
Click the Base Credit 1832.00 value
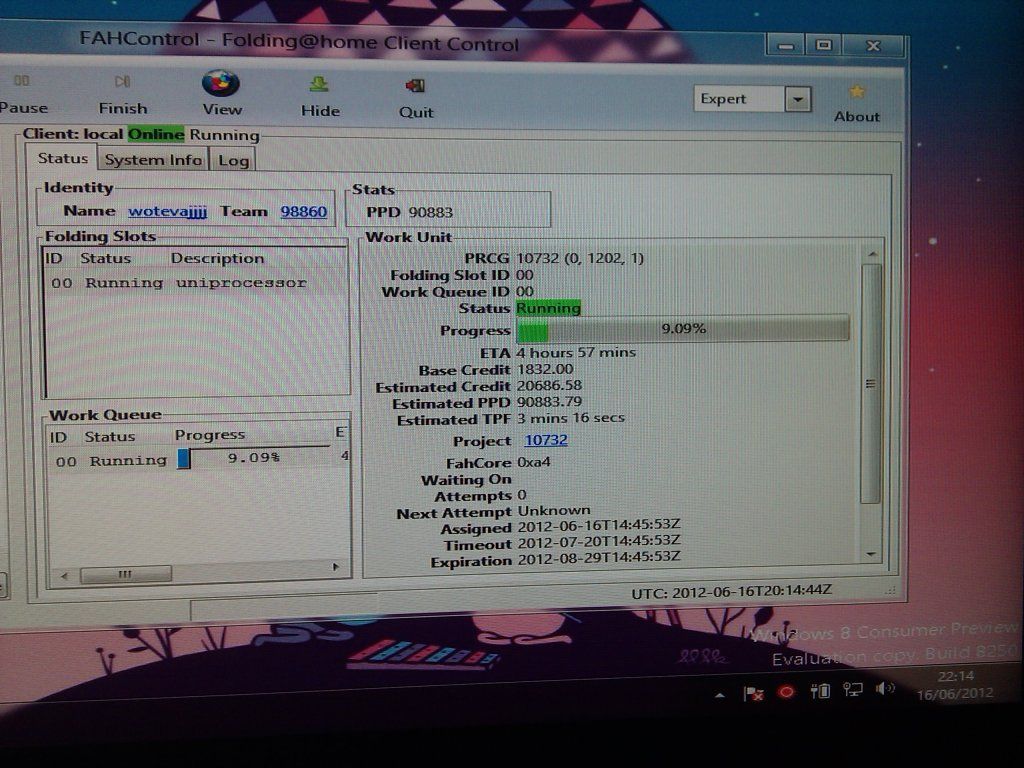545,370
